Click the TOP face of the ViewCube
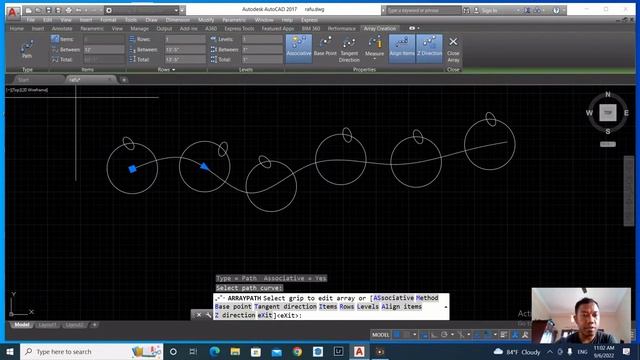Screen dimensions: 640x360 click(608, 113)
